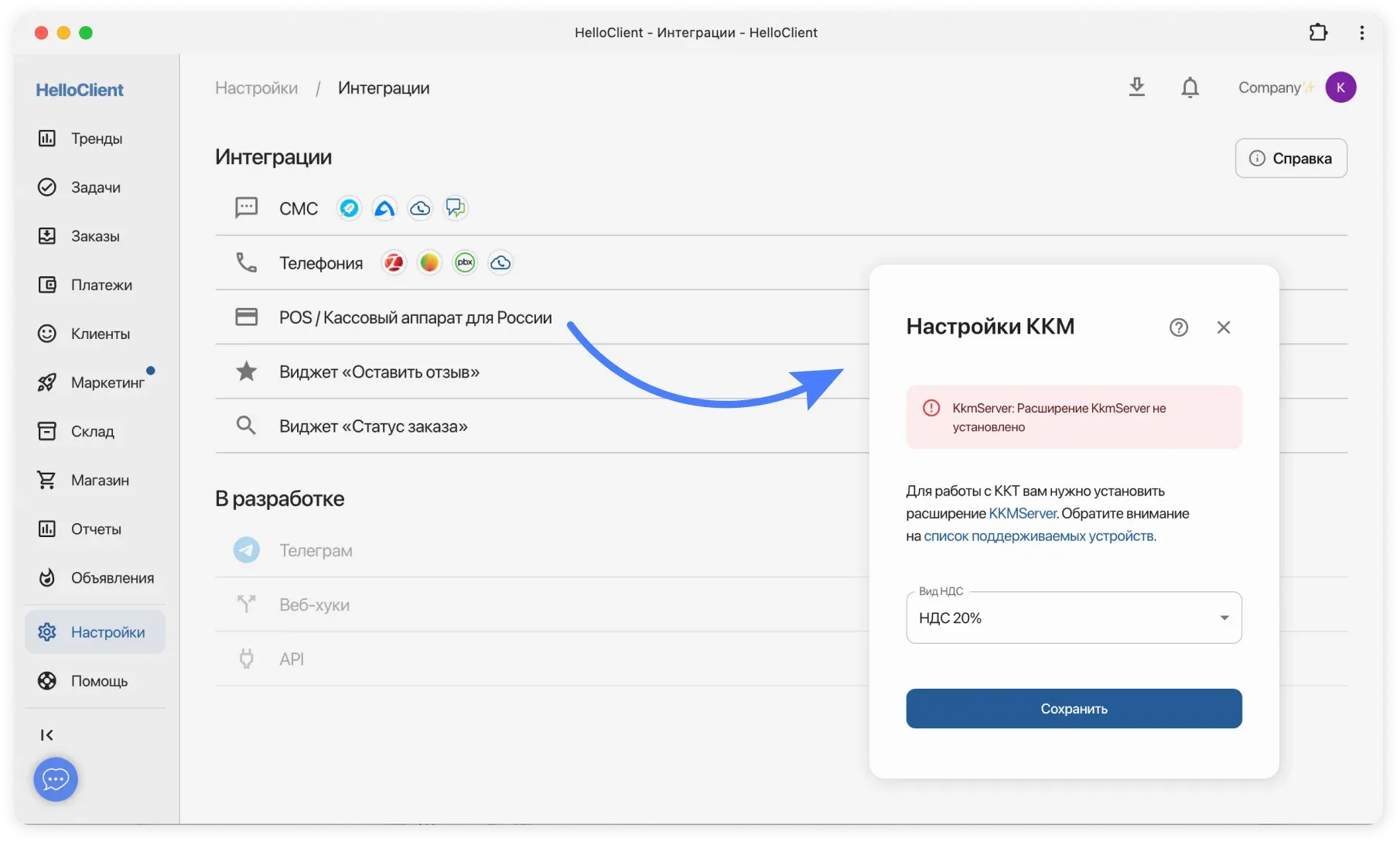This screenshot has width=1400, height=842.
Task: Click the notification bell icon
Action: (1190, 87)
